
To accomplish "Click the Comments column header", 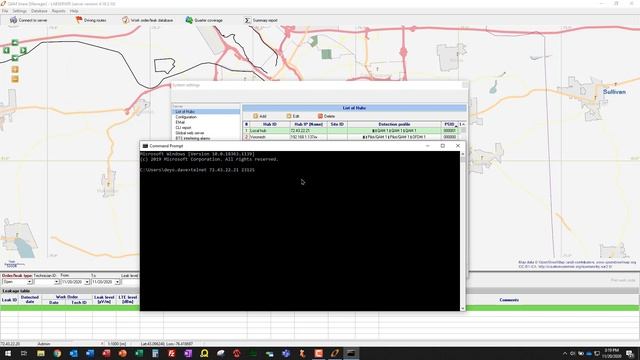I will click(509, 300).
